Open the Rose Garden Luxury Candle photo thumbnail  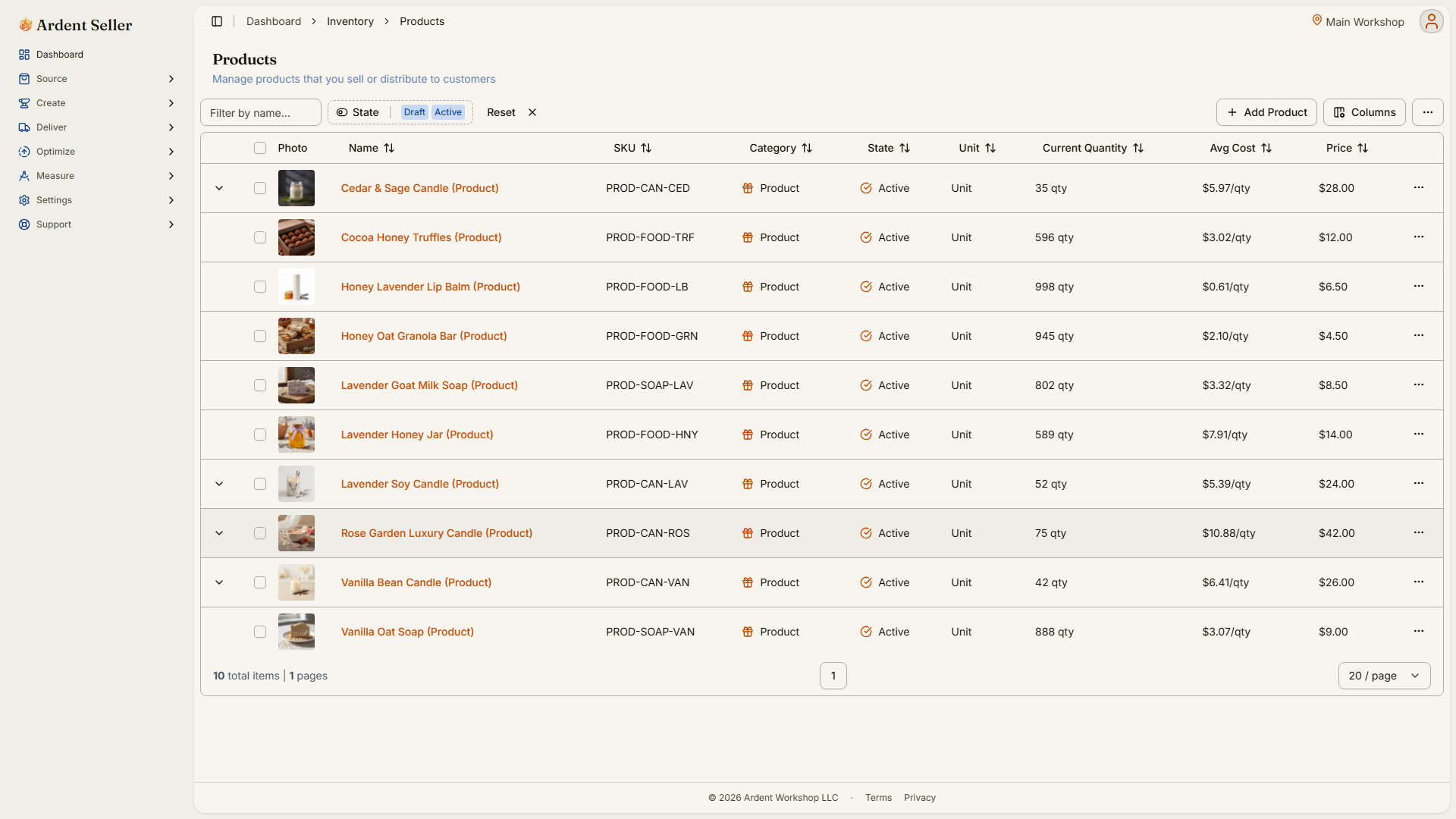tap(297, 533)
